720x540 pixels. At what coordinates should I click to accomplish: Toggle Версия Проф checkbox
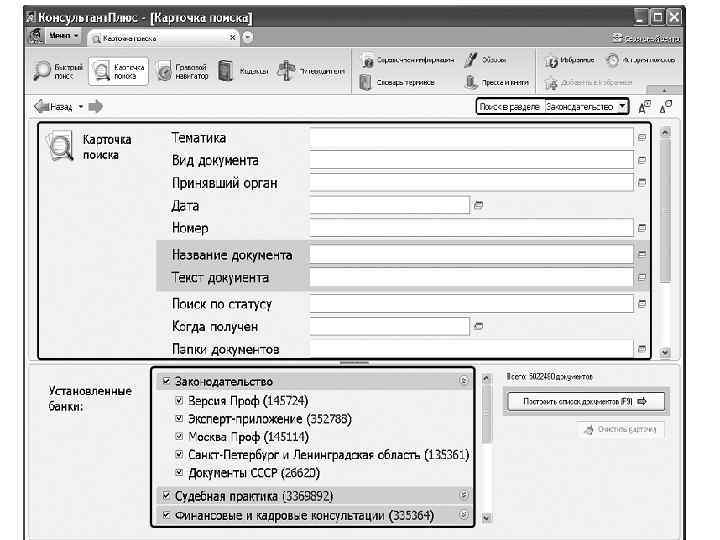(x=180, y=400)
